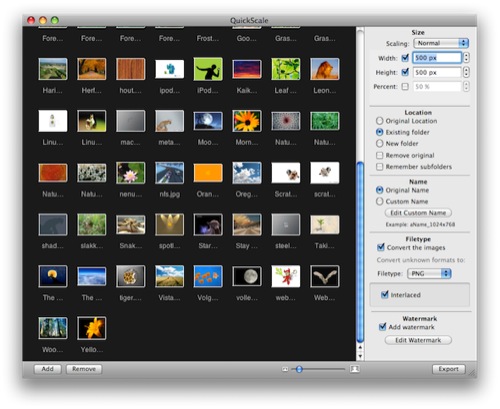Viewport: 500px width, 409px height.
Task: Enable the Percent checkbox
Action: coord(405,87)
